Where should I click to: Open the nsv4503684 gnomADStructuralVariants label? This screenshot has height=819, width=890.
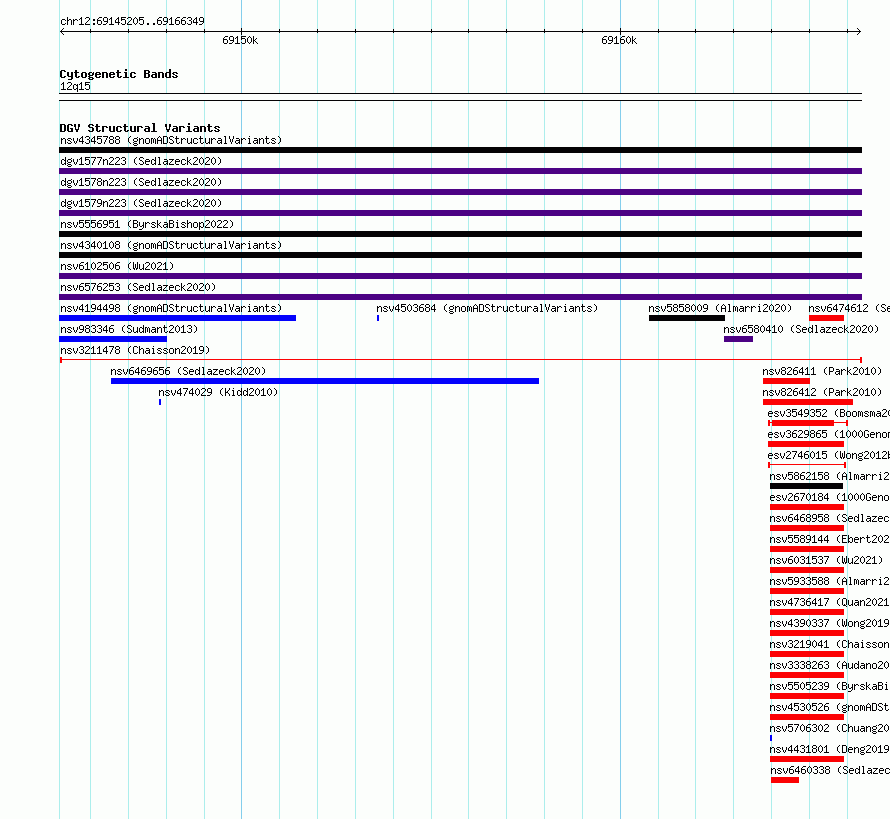pyautogui.click(x=487, y=308)
